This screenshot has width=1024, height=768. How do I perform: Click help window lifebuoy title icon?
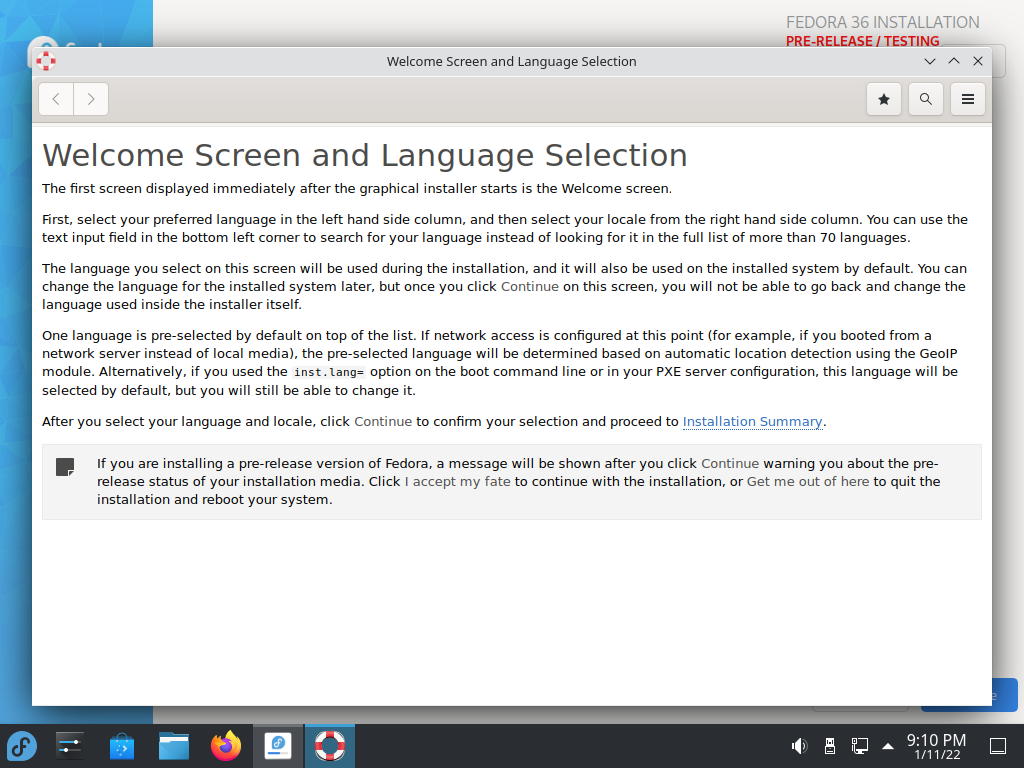click(x=46, y=61)
